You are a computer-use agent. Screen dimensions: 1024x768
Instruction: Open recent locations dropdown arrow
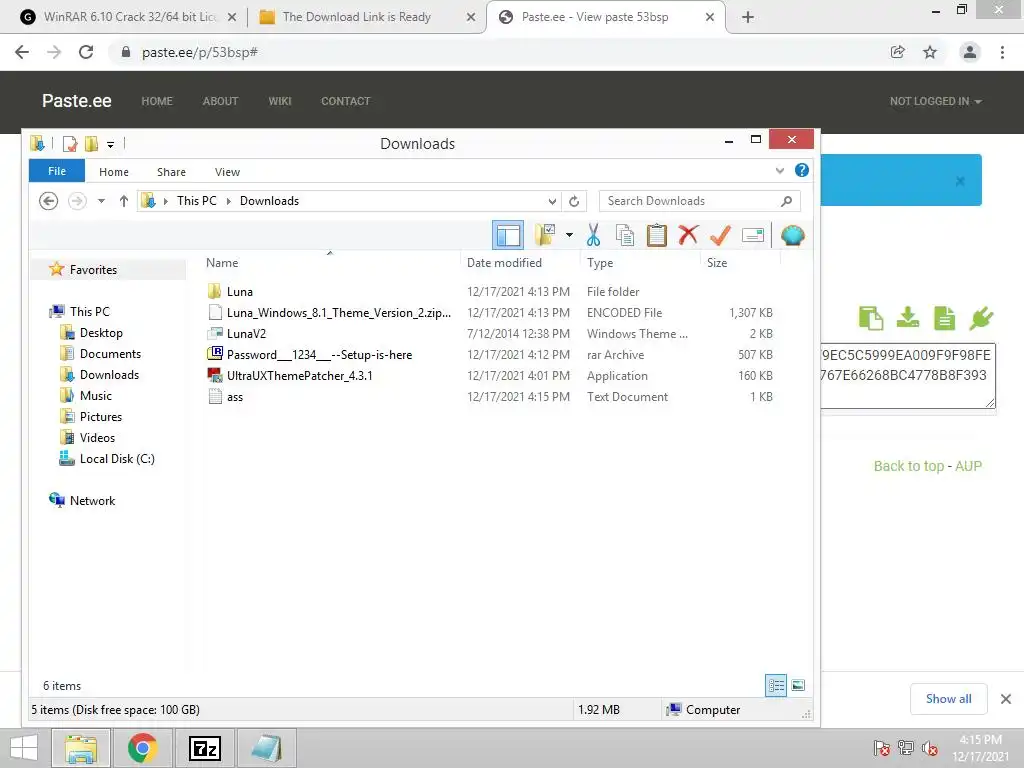click(x=101, y=201)
